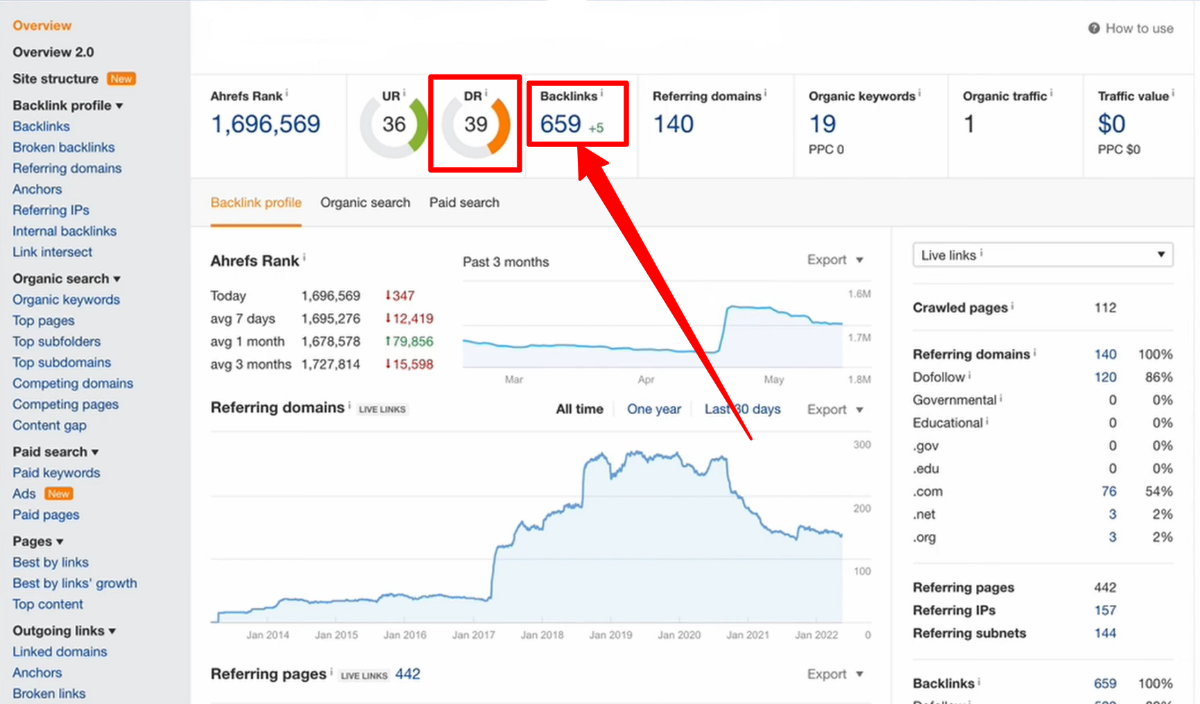
Task: Click info icon next to Governmental row
Action: click(1001, 397)
